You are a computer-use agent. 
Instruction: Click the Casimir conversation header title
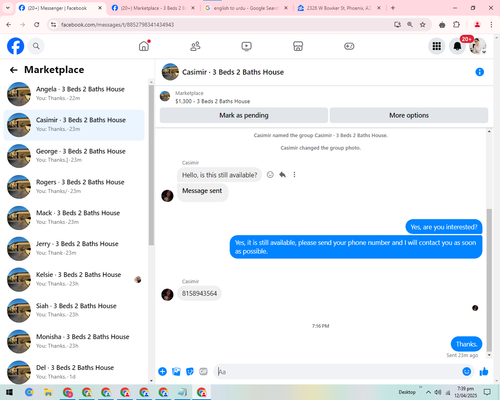pyautogui.click(x=233, y=72)
